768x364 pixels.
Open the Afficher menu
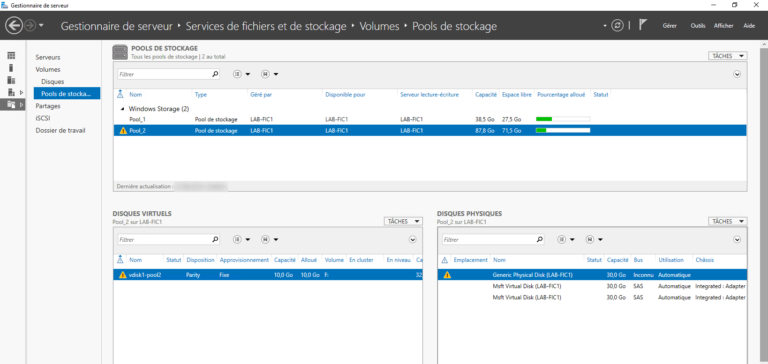click(x=724, y=26)
